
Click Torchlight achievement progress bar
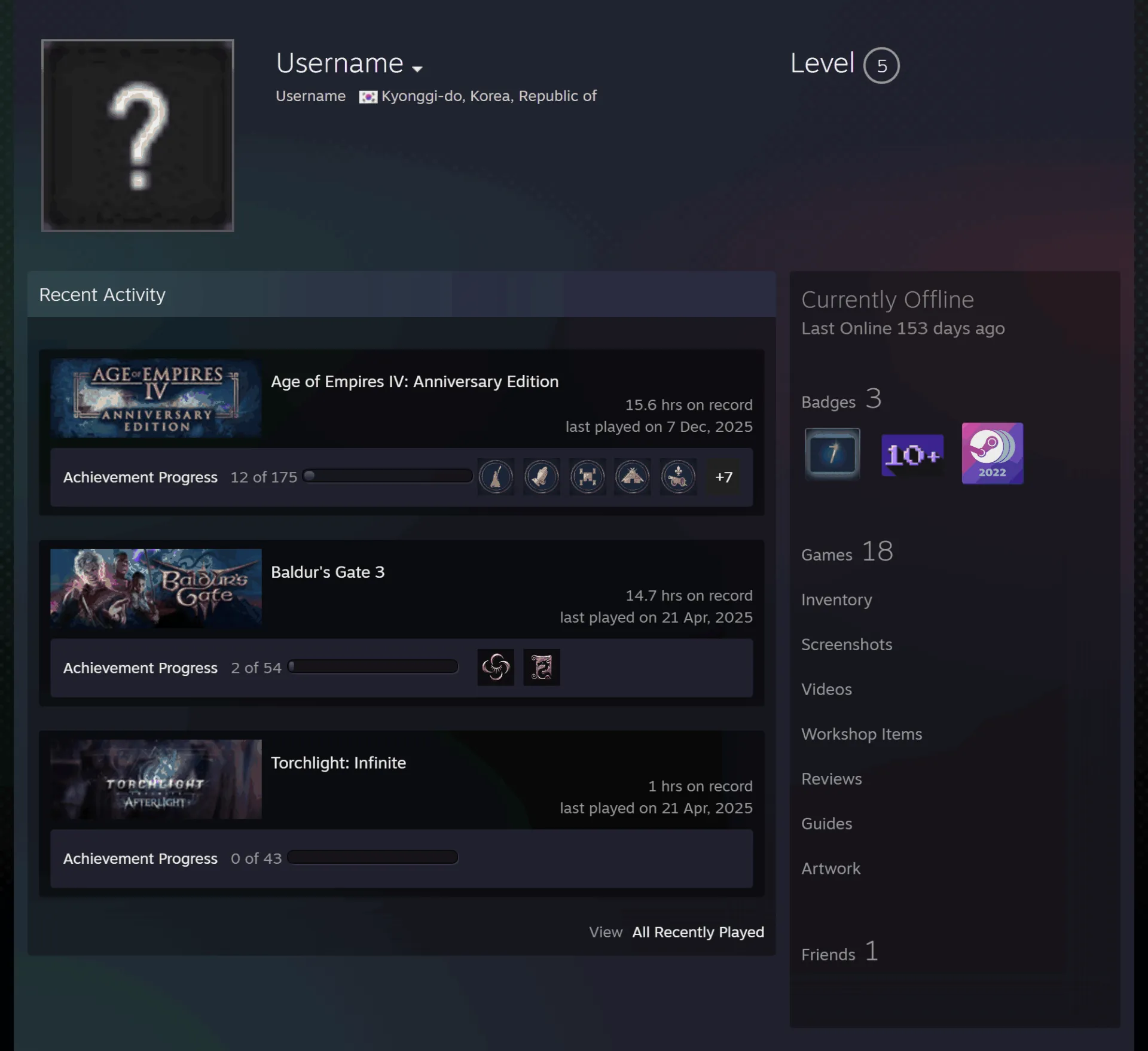pos(373,857)
